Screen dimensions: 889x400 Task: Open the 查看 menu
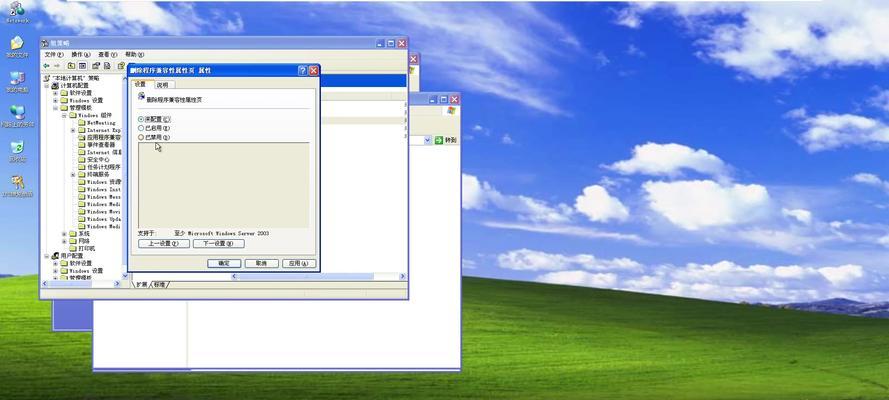coord(107,54)
